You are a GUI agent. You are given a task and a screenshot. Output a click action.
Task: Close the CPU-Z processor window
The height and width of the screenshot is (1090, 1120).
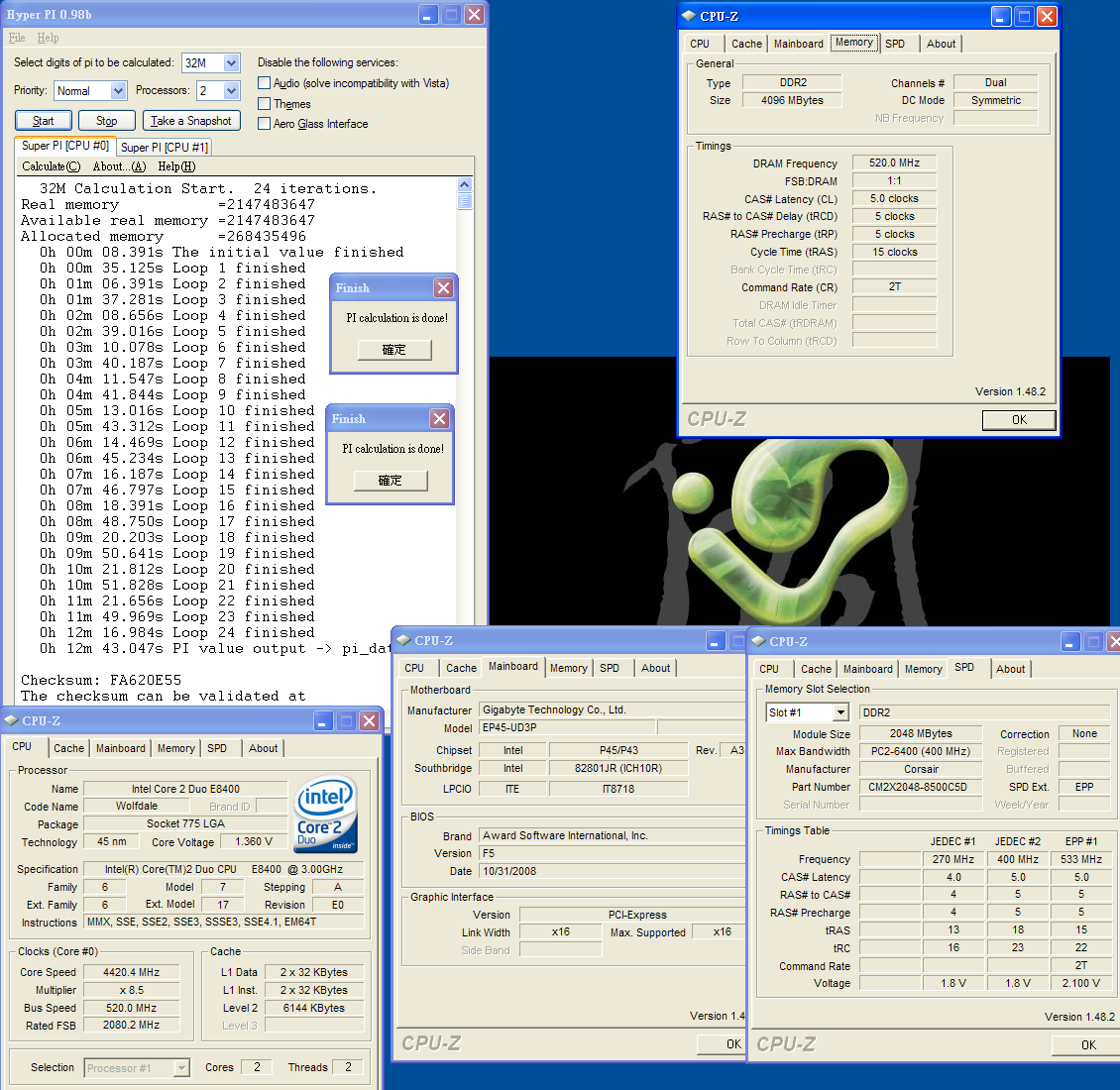pyautogui.click(x=369, y=720)
